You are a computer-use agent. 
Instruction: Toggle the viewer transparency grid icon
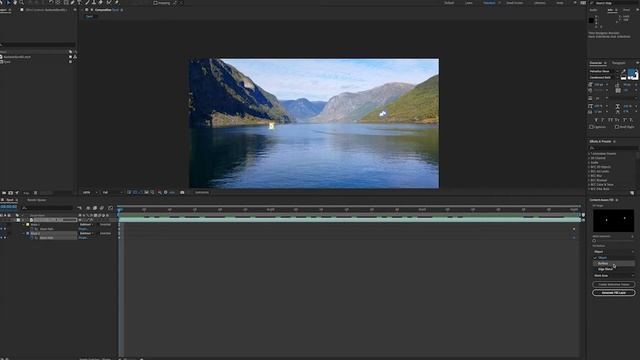coord(135,192)
